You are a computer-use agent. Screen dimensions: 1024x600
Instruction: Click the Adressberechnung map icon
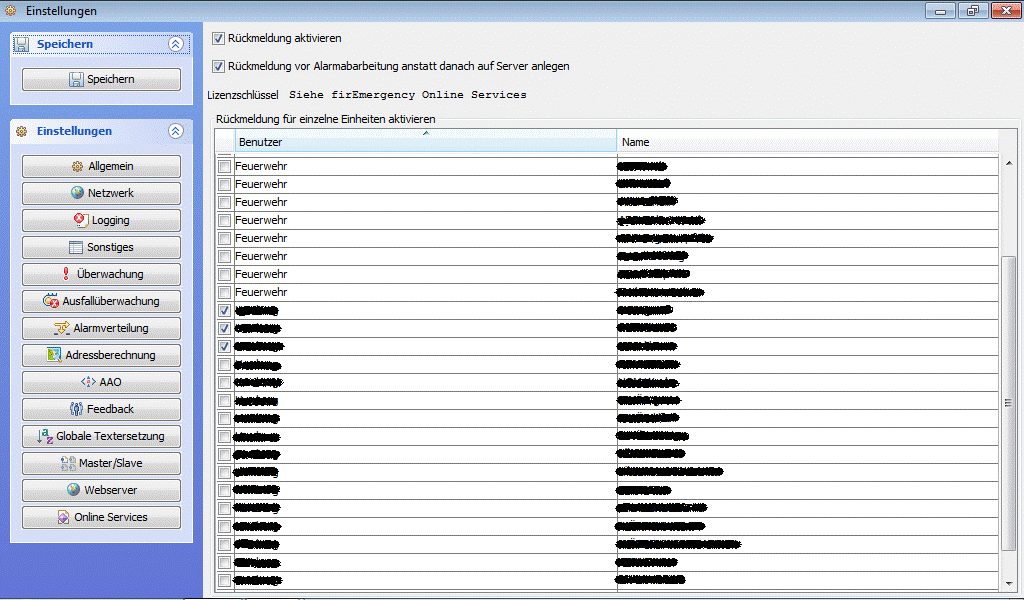(56, 355)
